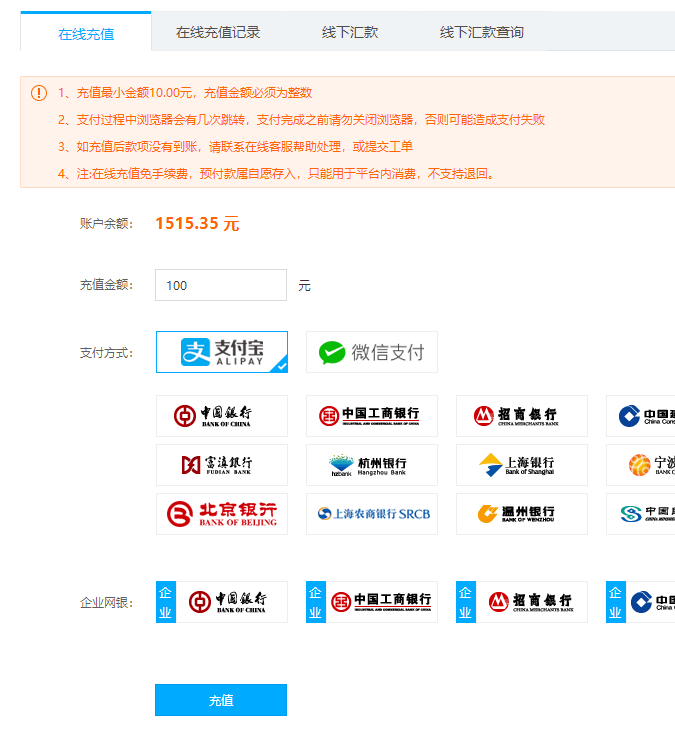Click the 支付方式 label
This screenshot has height=748, width=675.
(106, 353)
